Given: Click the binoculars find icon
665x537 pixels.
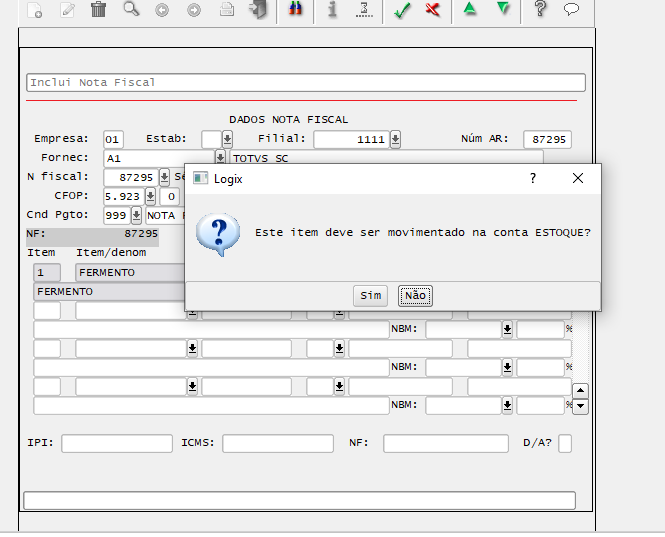Looking at the screenshot, I should pyautogui.click(x=296, y=9).
